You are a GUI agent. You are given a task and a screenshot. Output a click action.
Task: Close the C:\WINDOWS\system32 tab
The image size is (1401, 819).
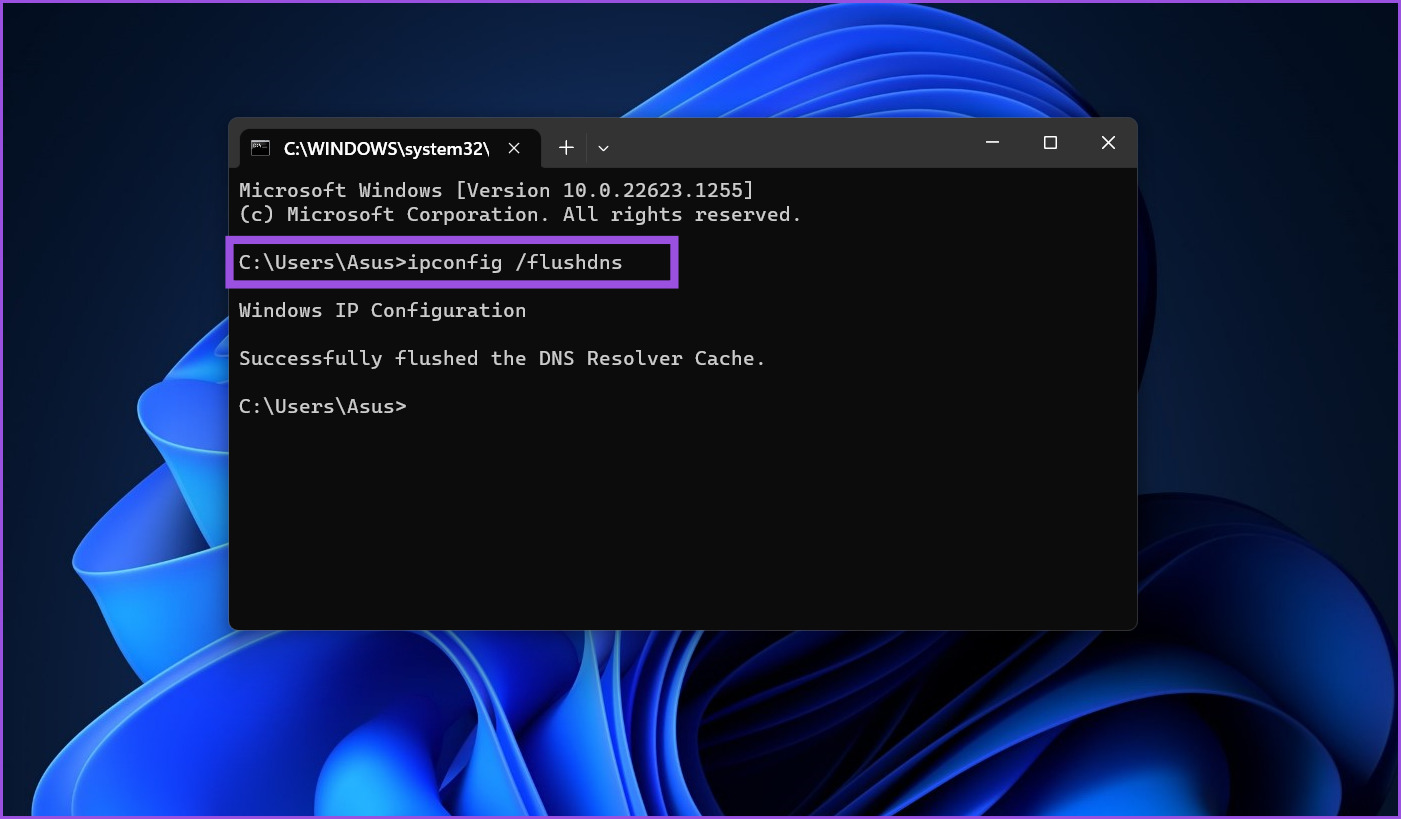[x=514, y=147]
